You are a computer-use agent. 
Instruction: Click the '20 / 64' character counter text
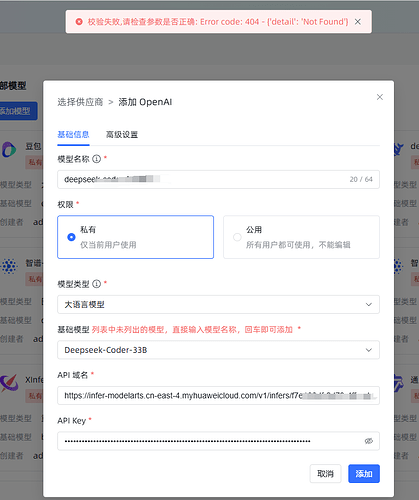[361, 179]
